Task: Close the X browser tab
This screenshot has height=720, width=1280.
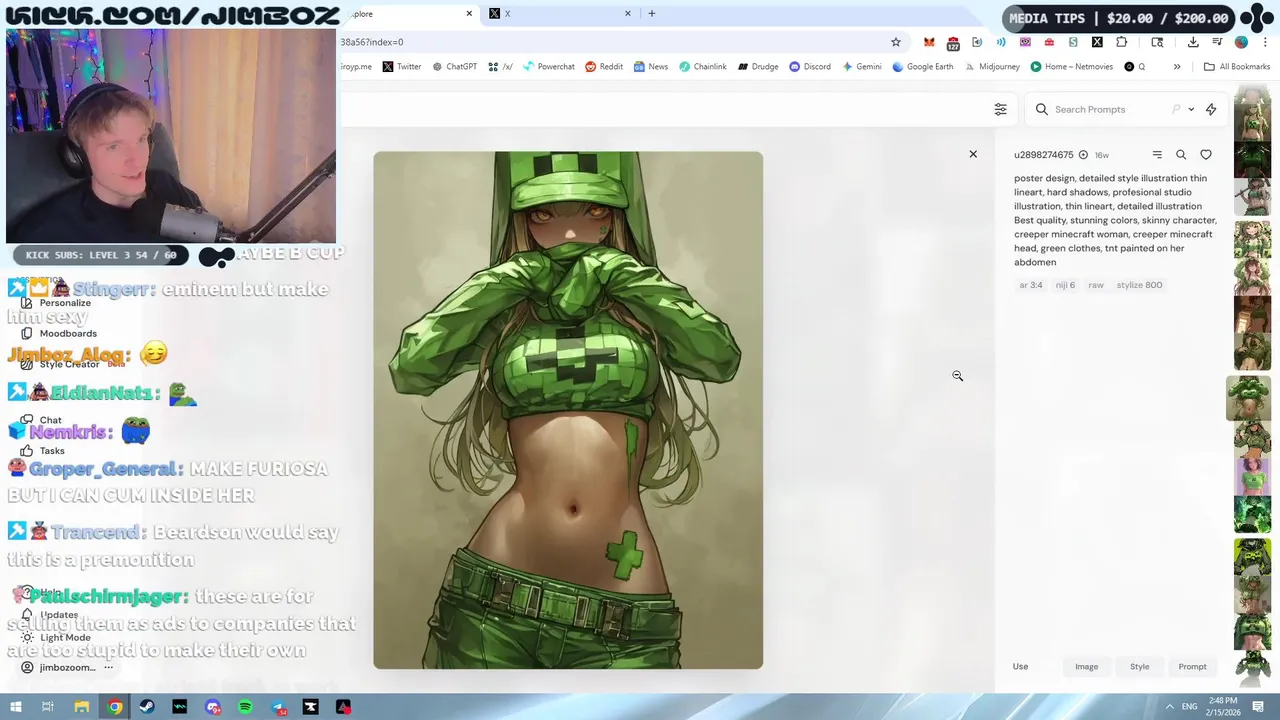Action: point(628,14)
